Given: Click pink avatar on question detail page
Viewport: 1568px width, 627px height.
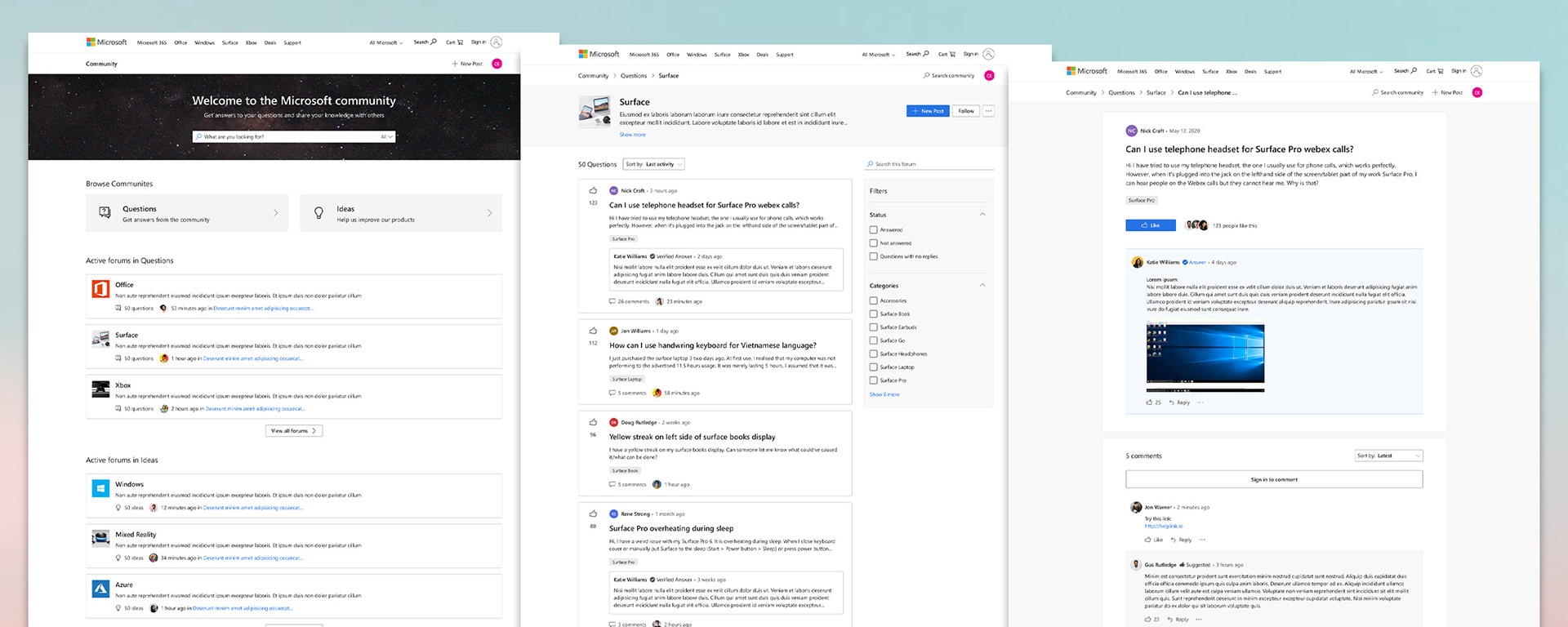Looking at the screenshot, I should tap(1477, 92).
